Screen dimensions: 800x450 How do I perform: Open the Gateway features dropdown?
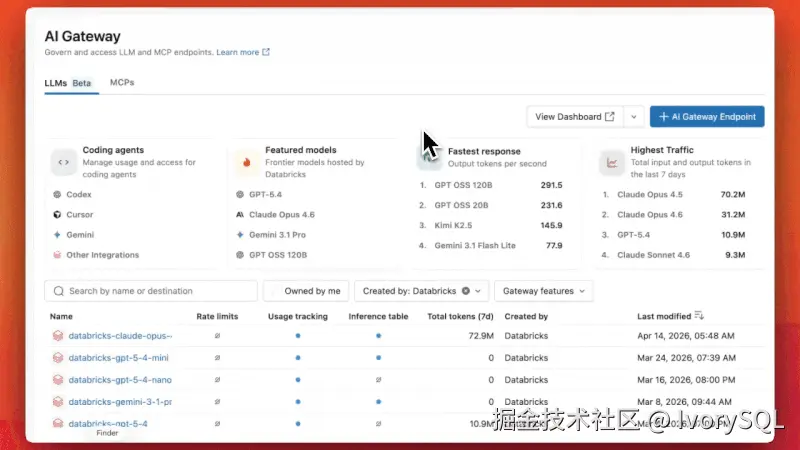[x=544, y=291]
